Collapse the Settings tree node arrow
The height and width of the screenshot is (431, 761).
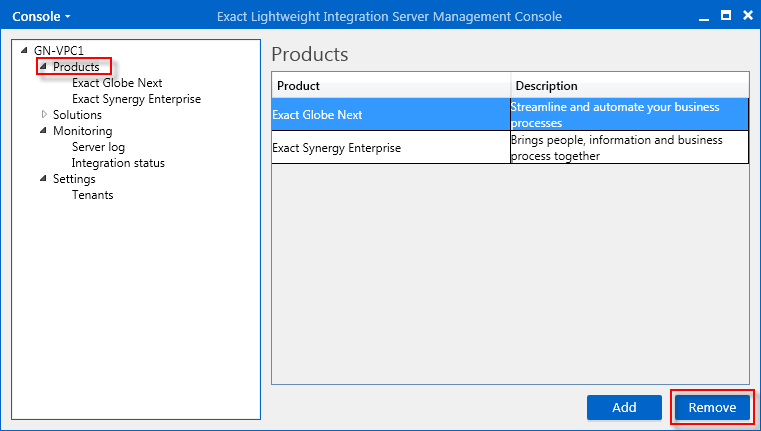click(x=43, y=178)
